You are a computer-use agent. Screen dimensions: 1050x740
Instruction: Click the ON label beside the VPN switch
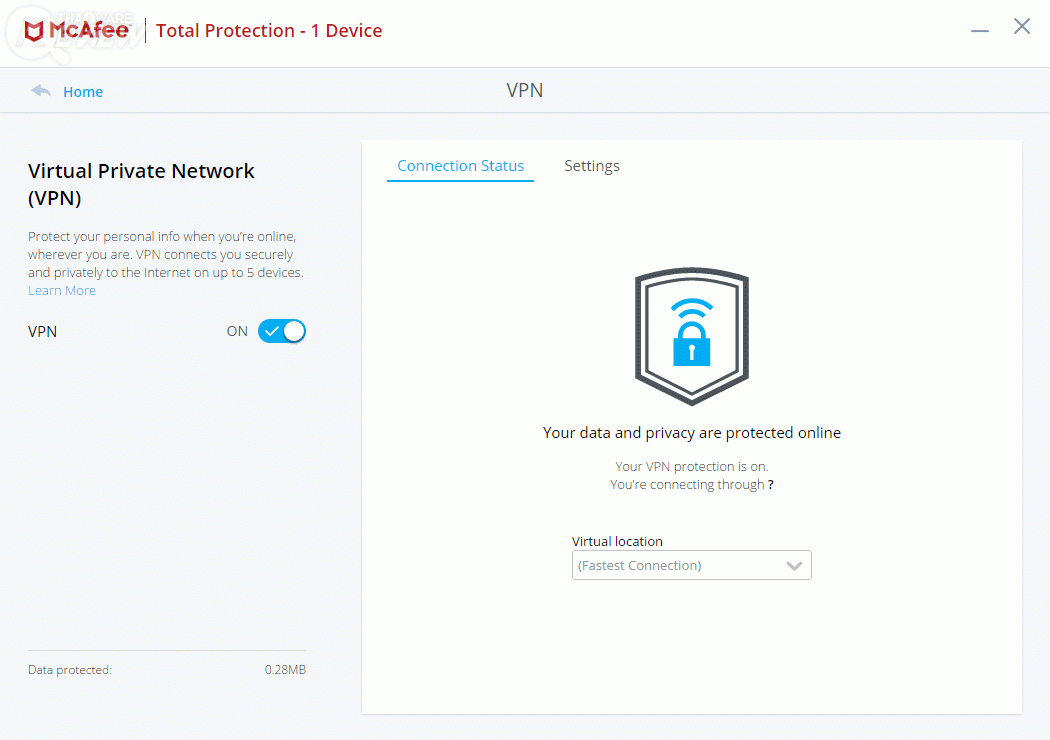click(x=237, y=331)
